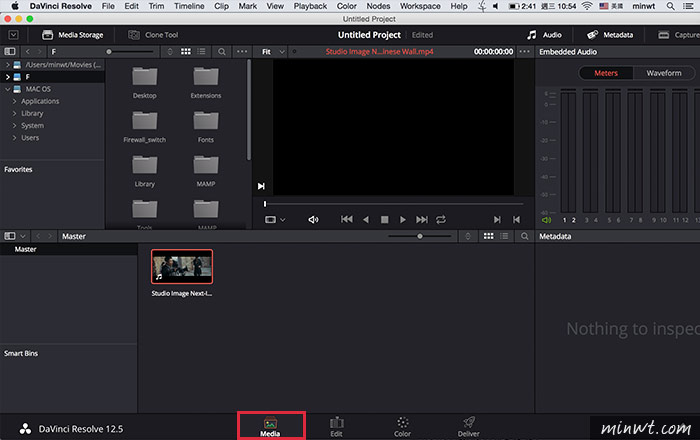Open the Firewall_switch folder
Viewport: 700px width, 440px height.
tap(145, 127)
